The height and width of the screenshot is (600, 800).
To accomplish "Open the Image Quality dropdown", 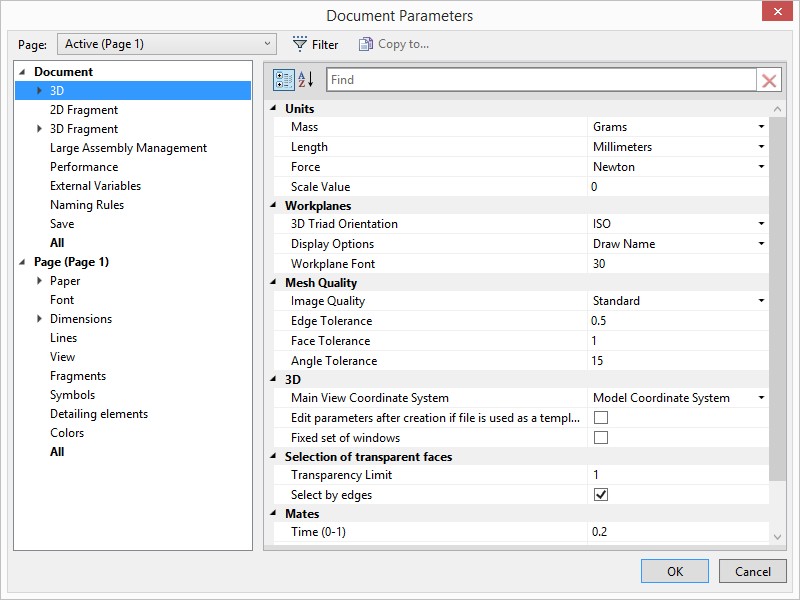I will tap(759, 302).
